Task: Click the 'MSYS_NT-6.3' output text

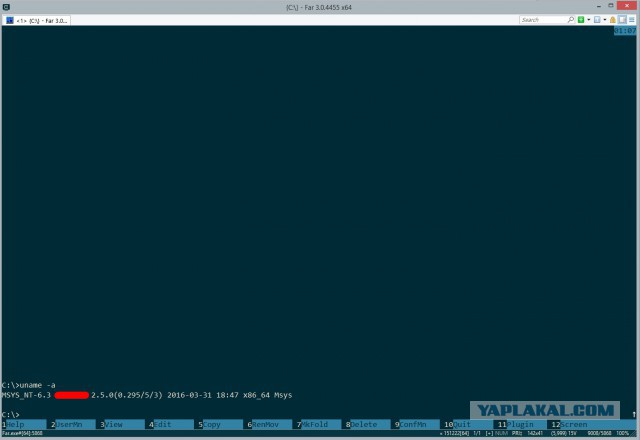Action: [26, 395]
